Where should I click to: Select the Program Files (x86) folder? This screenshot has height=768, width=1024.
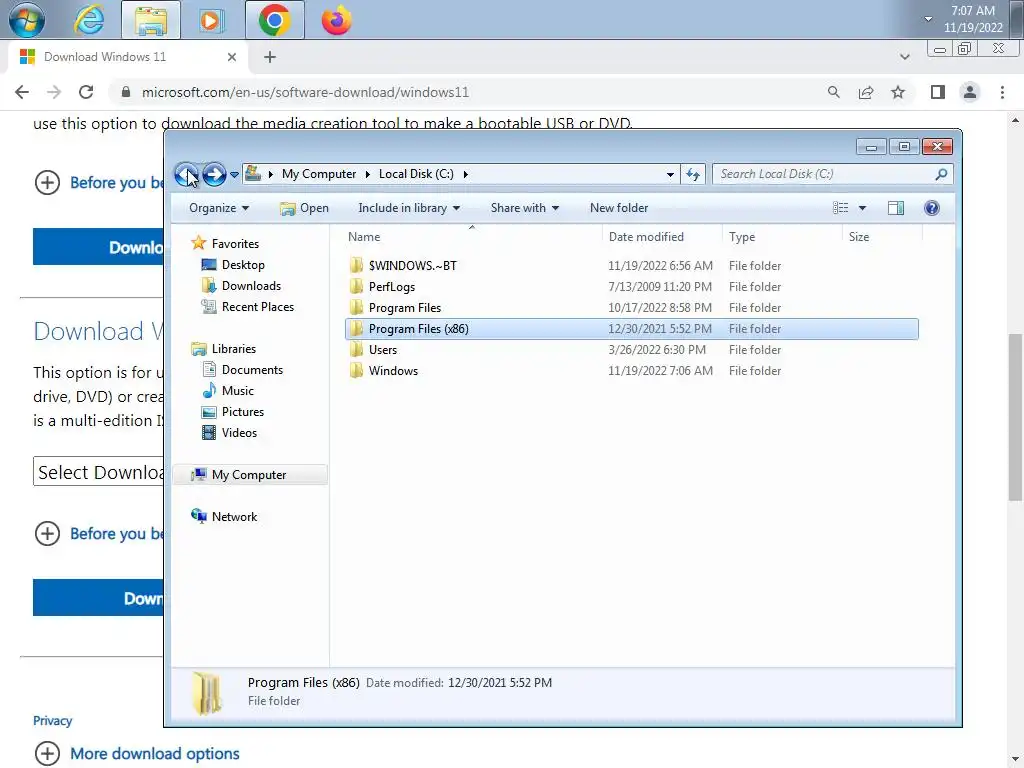(x=632, y=328)
